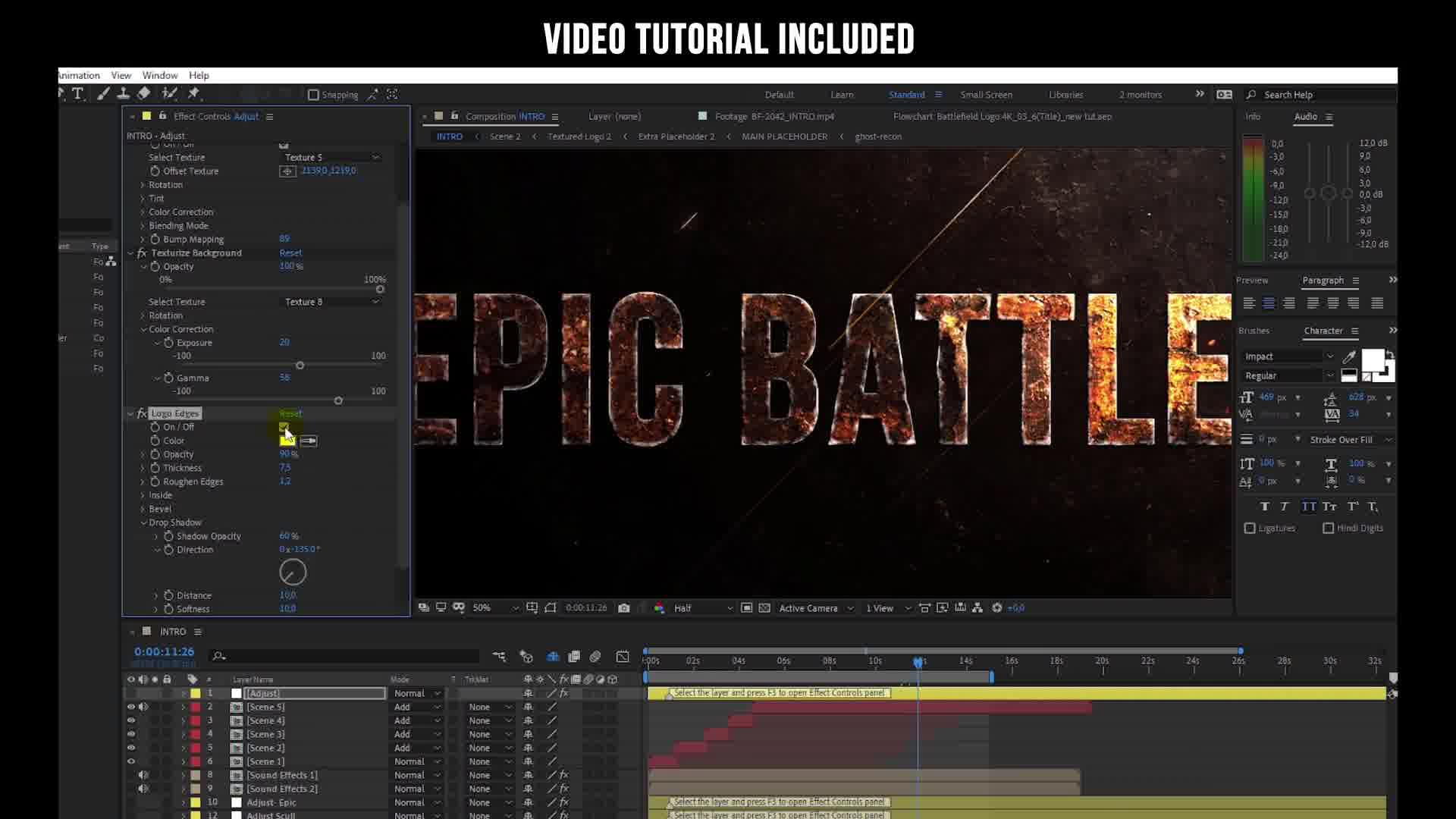
Task: Select the Type tool in the toolbar
Action: (x=77, y=93)
